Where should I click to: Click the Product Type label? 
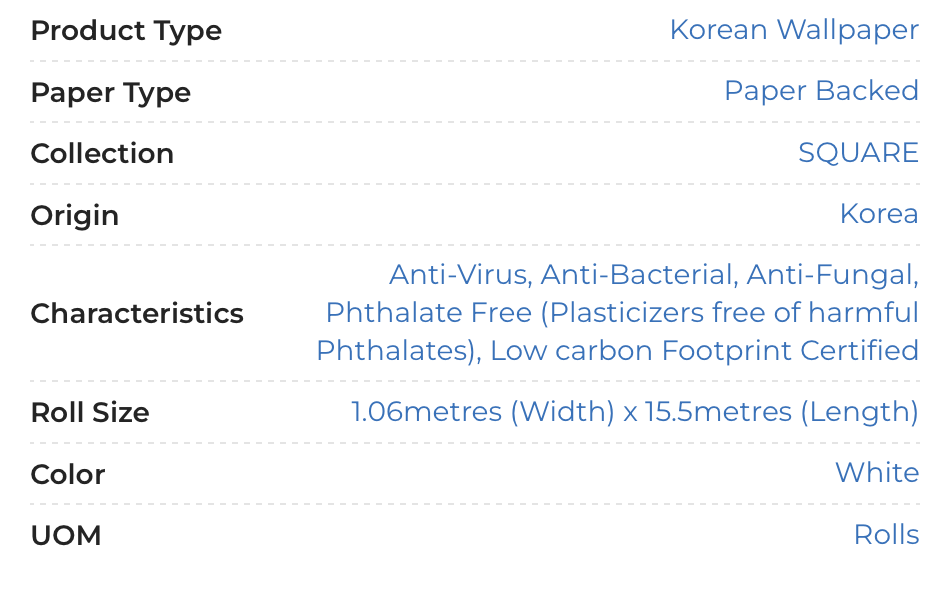pyautogui.click(x=127, y=31)
